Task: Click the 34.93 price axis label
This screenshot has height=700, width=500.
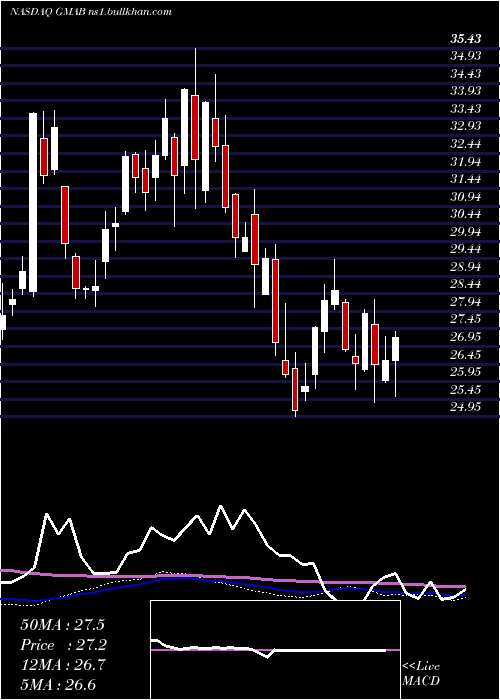Action: [x=466, y=56]
